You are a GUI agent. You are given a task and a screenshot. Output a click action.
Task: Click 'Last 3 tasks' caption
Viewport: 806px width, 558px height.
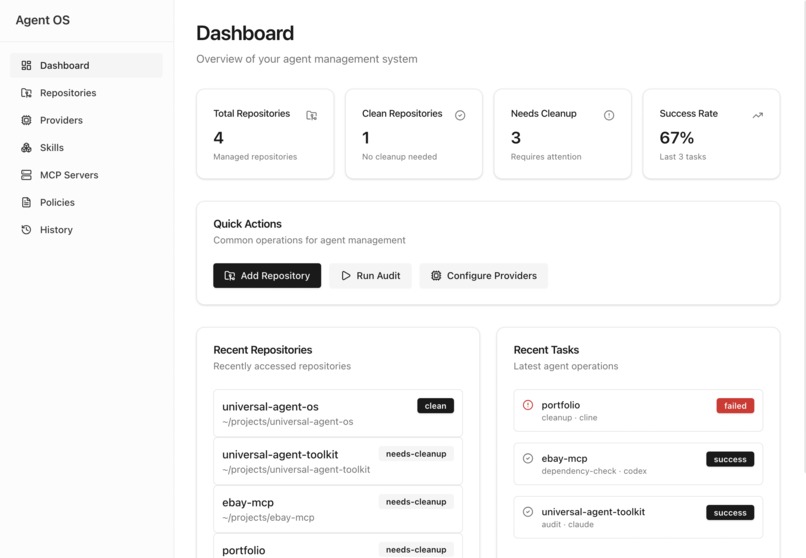(683, 157)
